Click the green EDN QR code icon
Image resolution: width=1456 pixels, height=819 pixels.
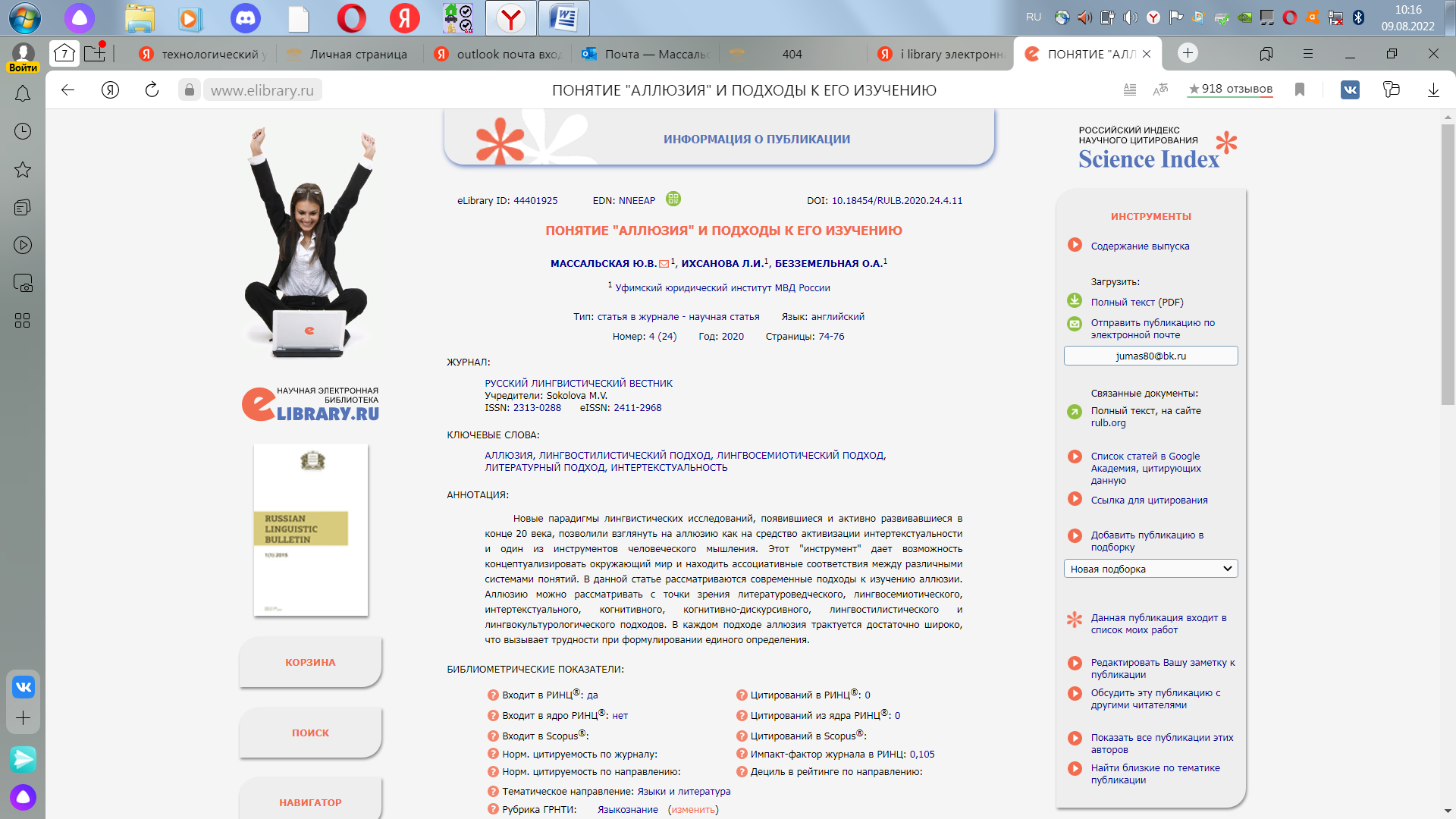pyautogui.click(x=673, y=199)
